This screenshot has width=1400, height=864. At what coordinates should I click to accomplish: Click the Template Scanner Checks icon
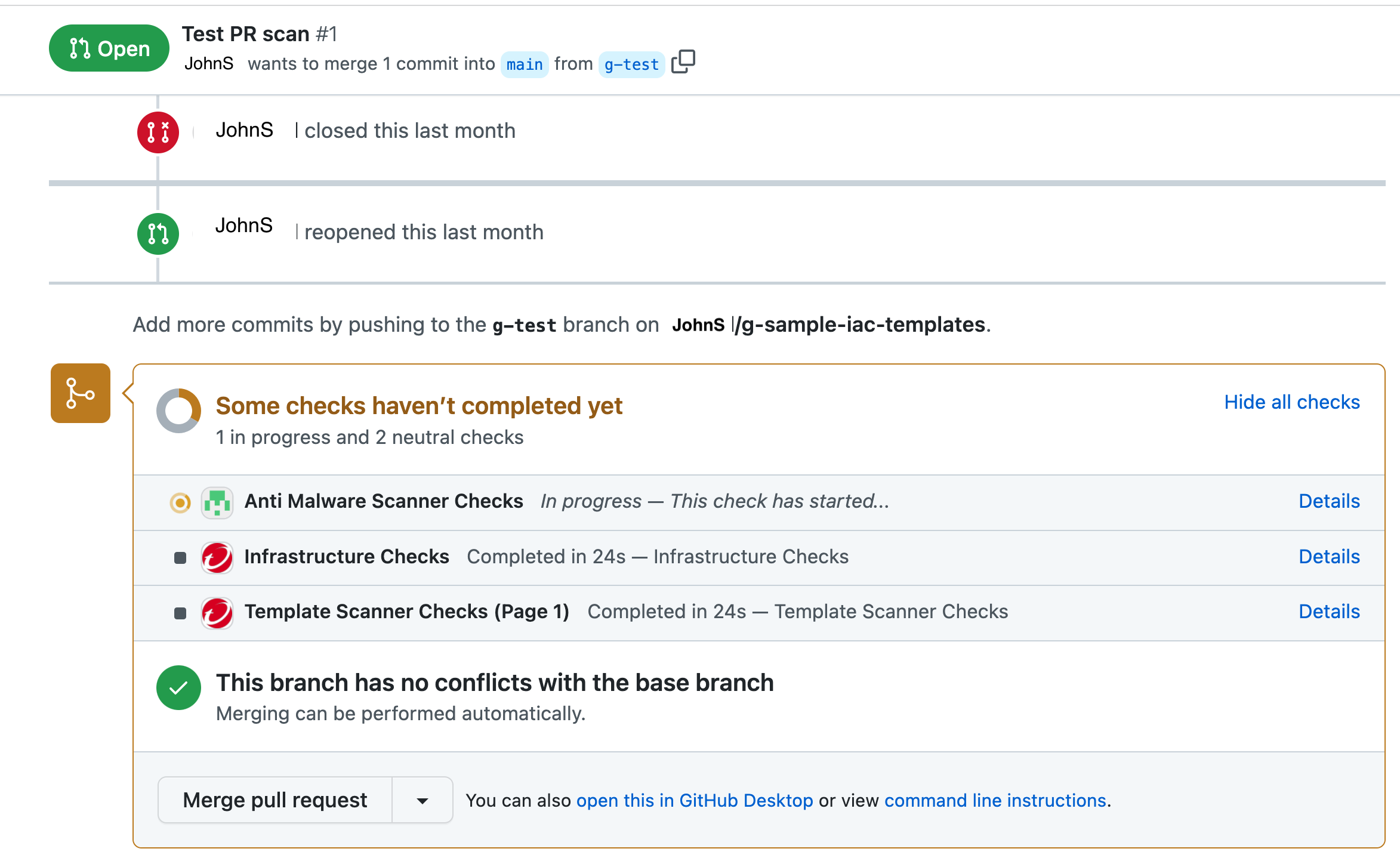click(x=217, y=611)
